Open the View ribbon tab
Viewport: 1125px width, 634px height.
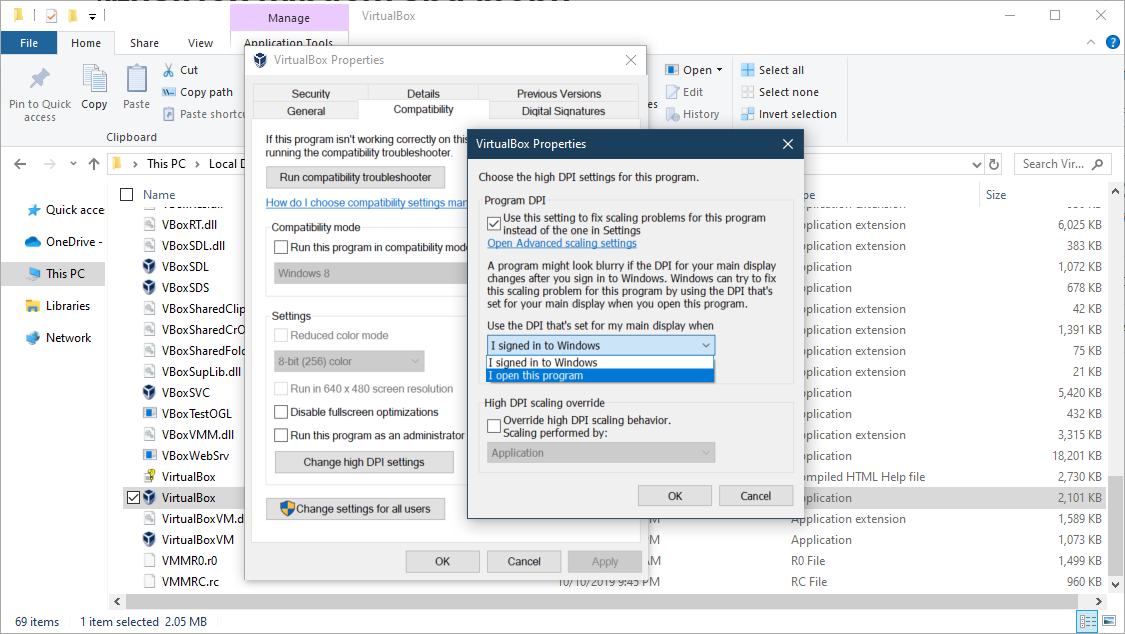[x=200, y=43]
